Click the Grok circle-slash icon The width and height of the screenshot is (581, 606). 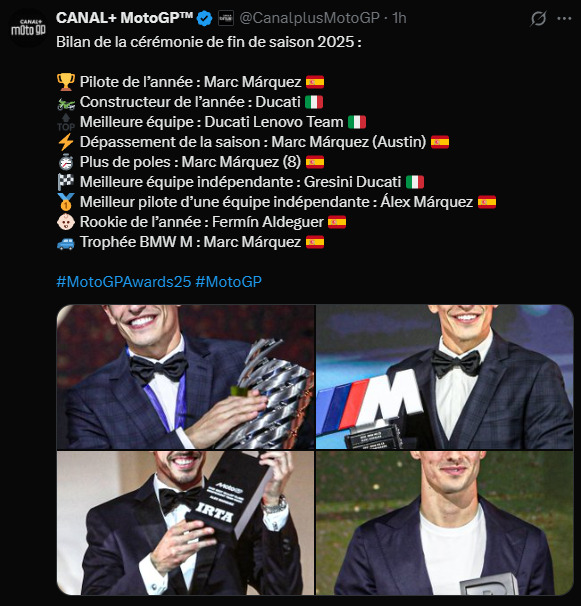click(538, 18)
